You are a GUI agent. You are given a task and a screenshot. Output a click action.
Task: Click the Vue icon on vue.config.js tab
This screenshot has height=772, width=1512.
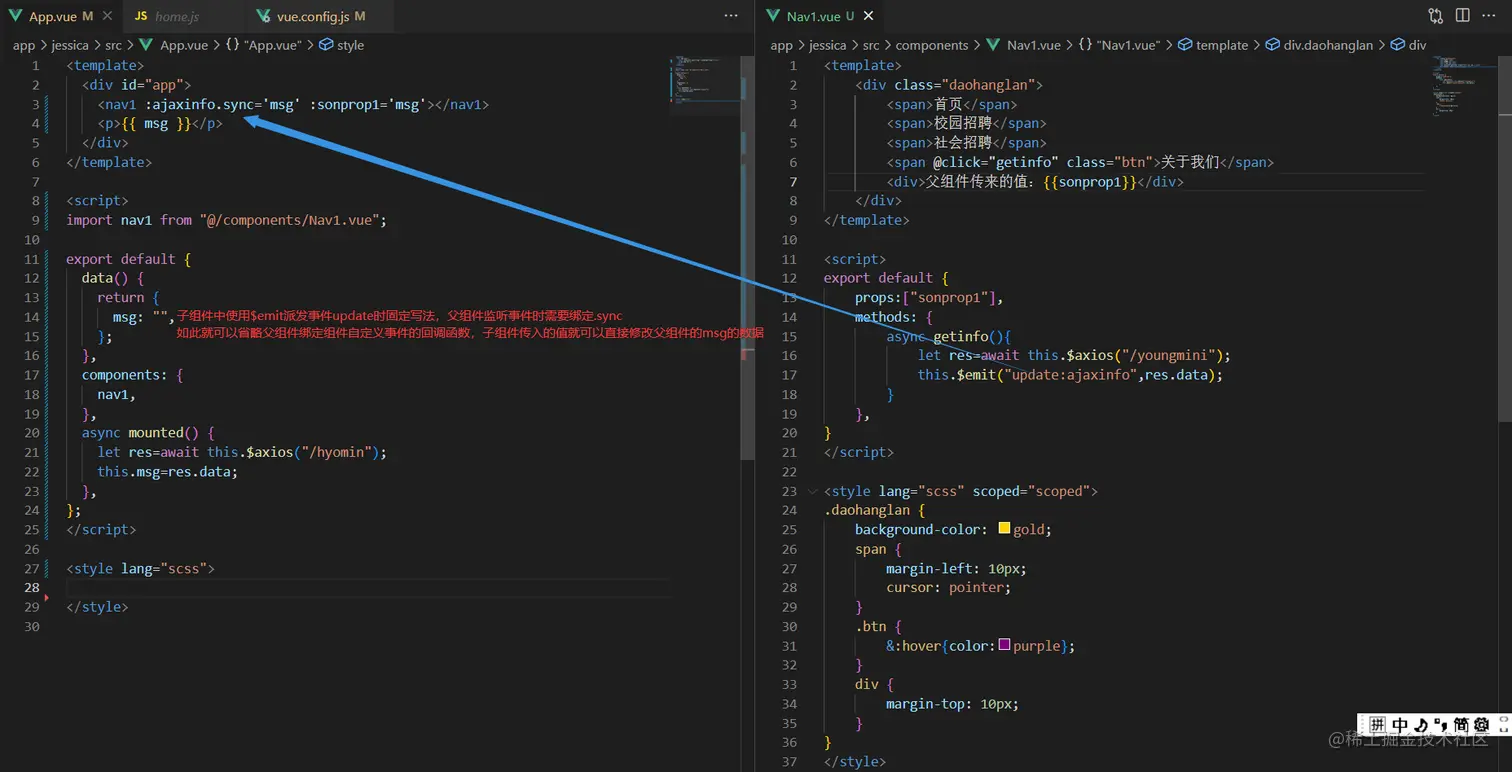(263, 16)
